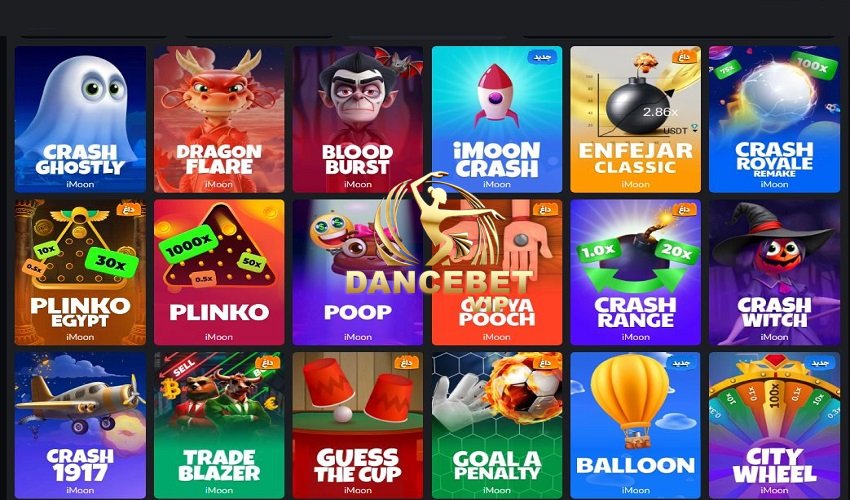The image size is (850, 500).
Task: Click the hot badge on Enfejar Classic
Action: (684, 55)
